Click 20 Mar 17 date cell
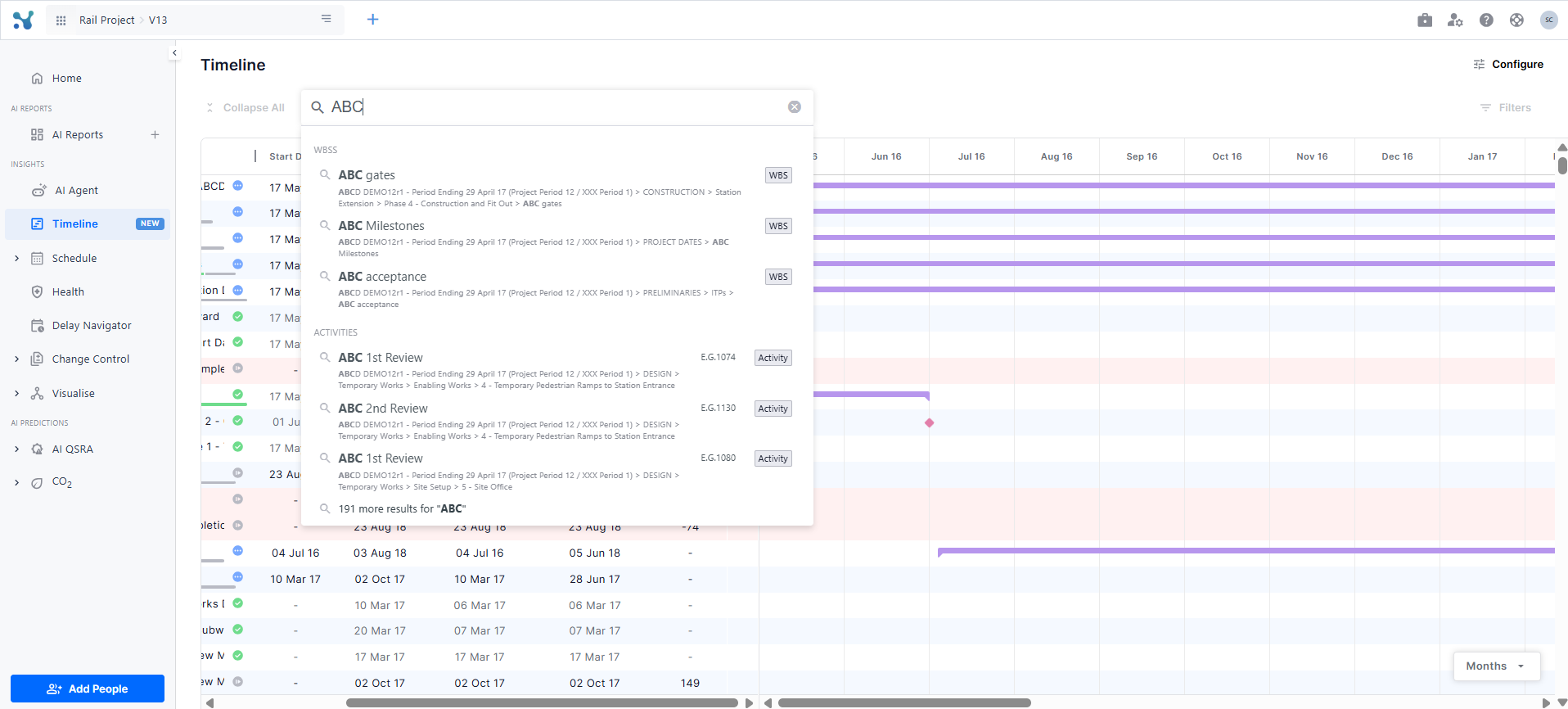Screen dimensions: 1568x709 (x=380, y=630)
